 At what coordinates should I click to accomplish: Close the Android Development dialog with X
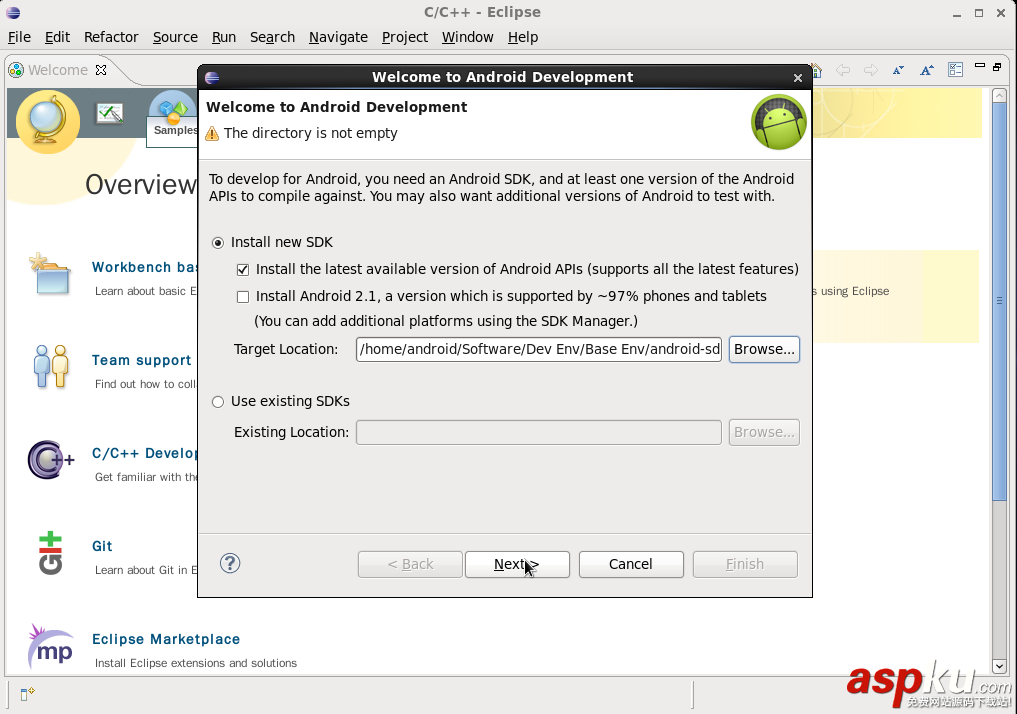click(798, 77)
